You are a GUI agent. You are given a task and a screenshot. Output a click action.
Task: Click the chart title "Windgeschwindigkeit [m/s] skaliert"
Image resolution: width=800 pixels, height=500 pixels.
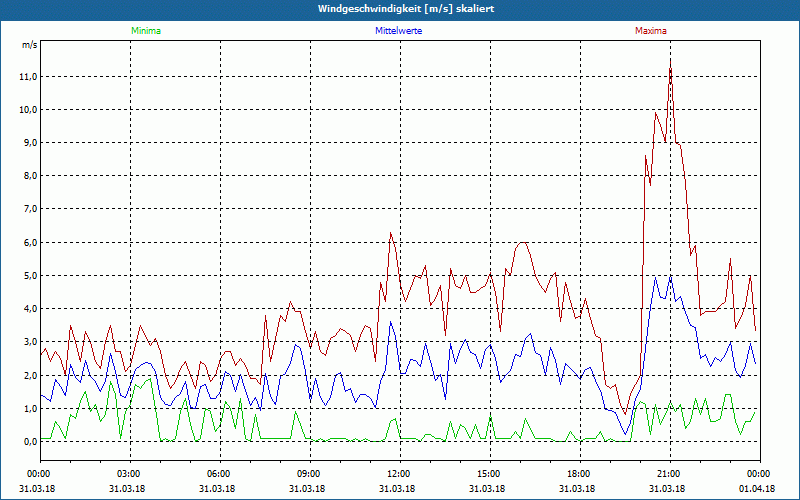[x=406, y=9]
